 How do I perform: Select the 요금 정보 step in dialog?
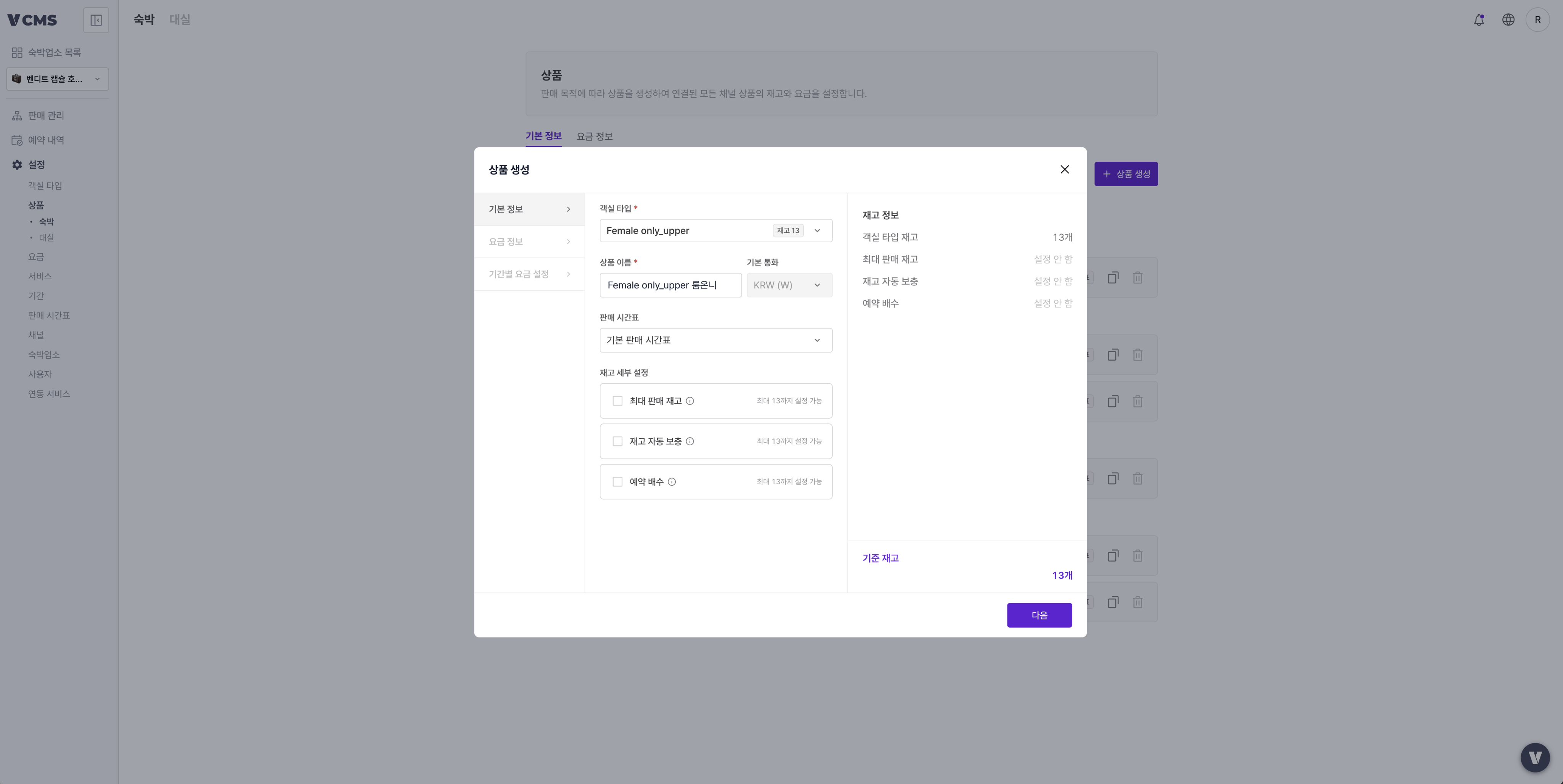(x=529, y=241)
